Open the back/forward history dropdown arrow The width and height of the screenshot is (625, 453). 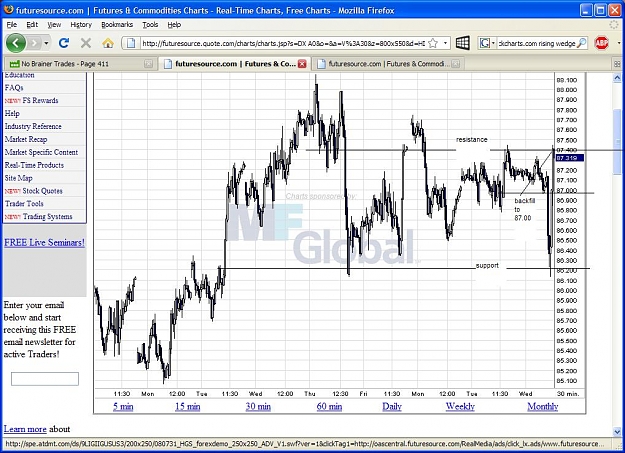coord(46,43)
